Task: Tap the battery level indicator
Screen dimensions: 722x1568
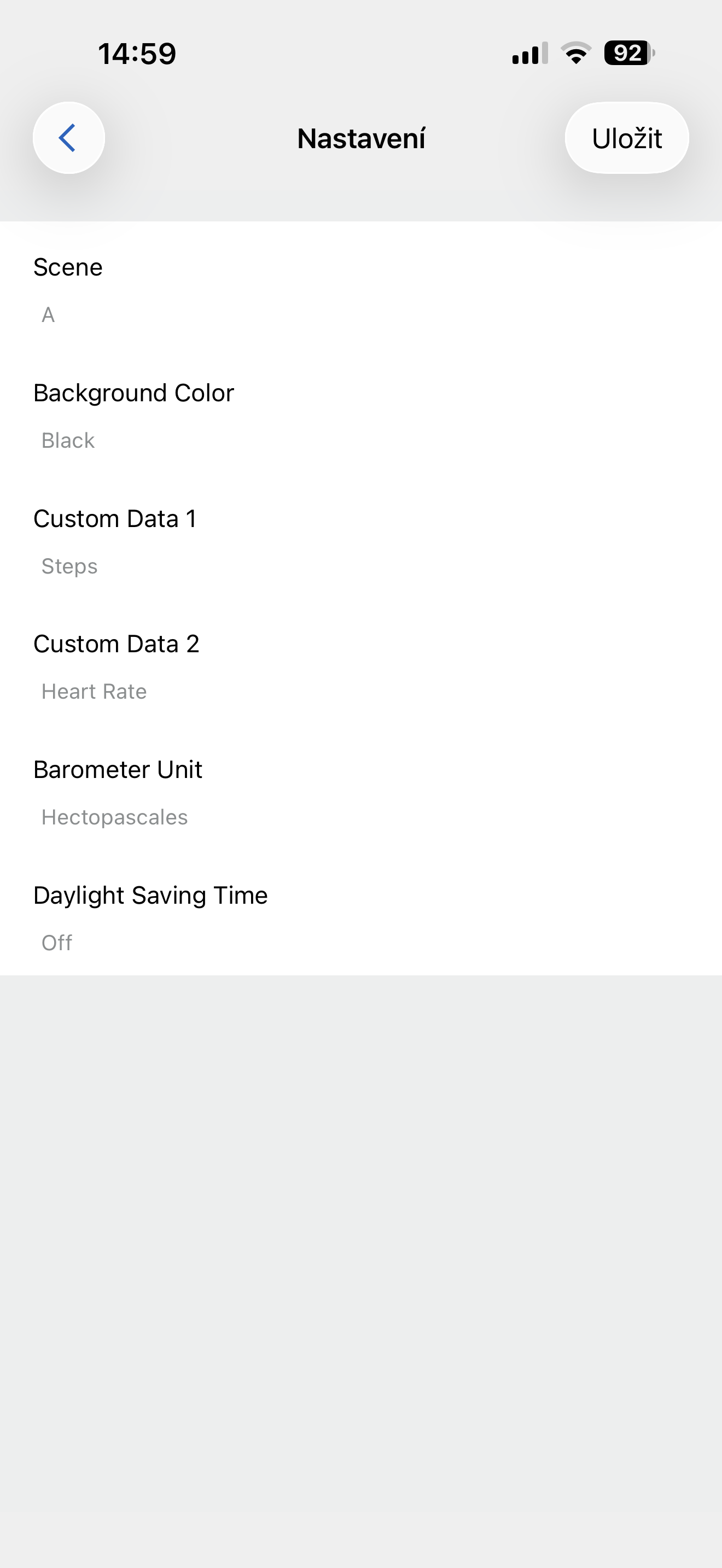Action: (x=629, y=54)
